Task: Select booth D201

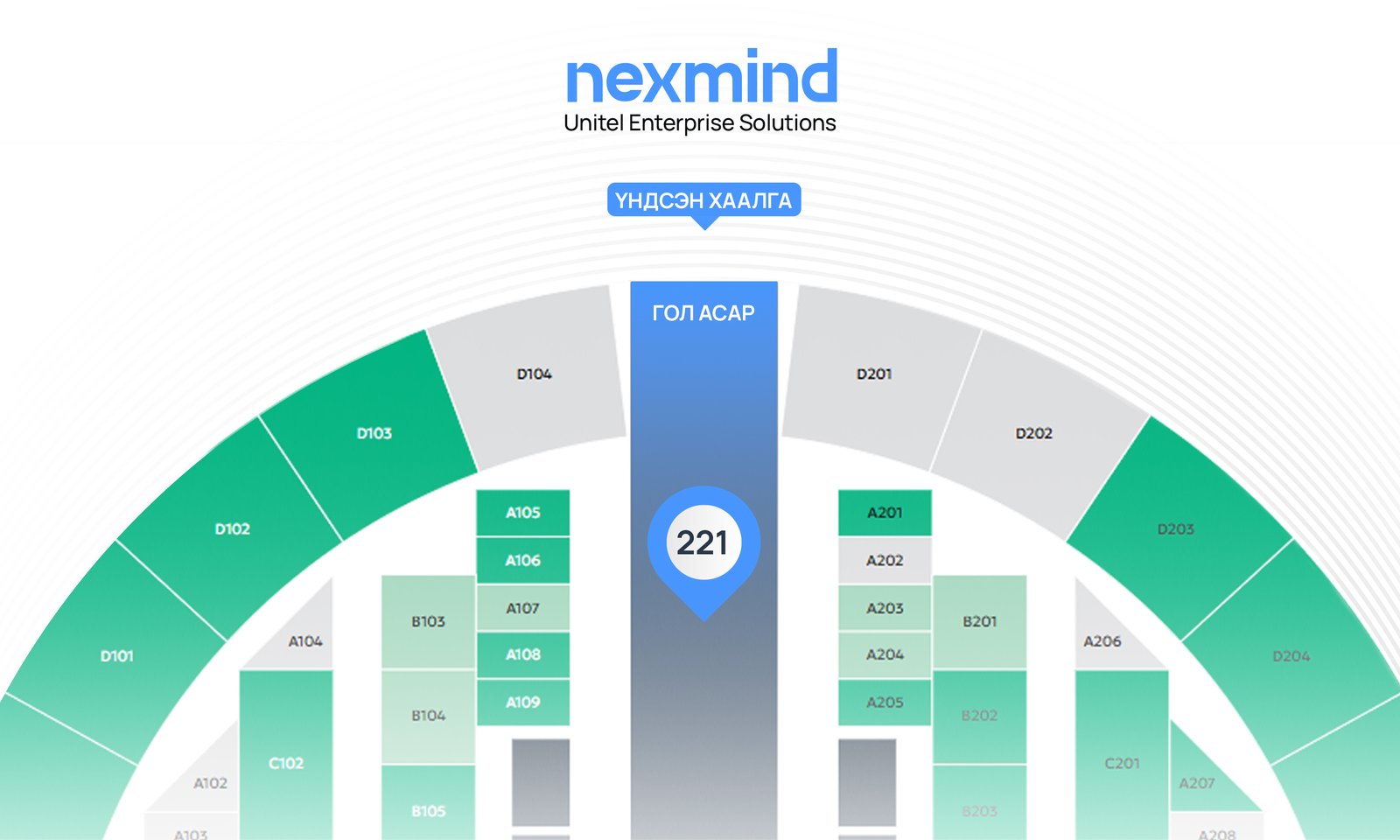Action: point(874,374)
